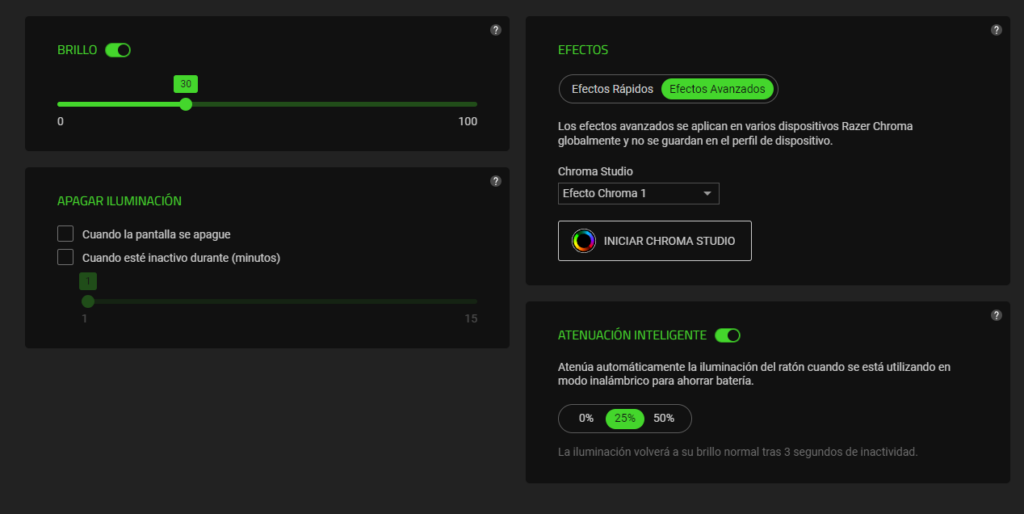The width and height of the screenshot is (1024, 514).
Task: Click the brightness slider handle at 30
Action: (186, 104)
